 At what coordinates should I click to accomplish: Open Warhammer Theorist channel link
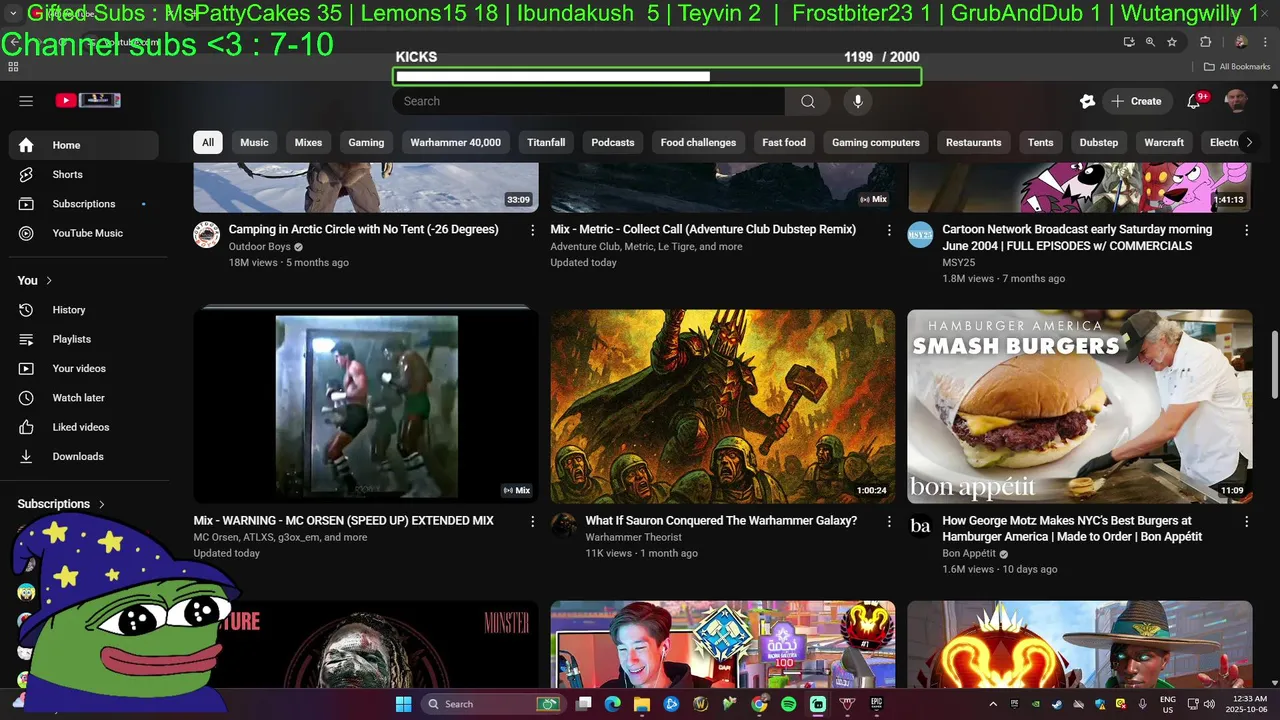634,537
